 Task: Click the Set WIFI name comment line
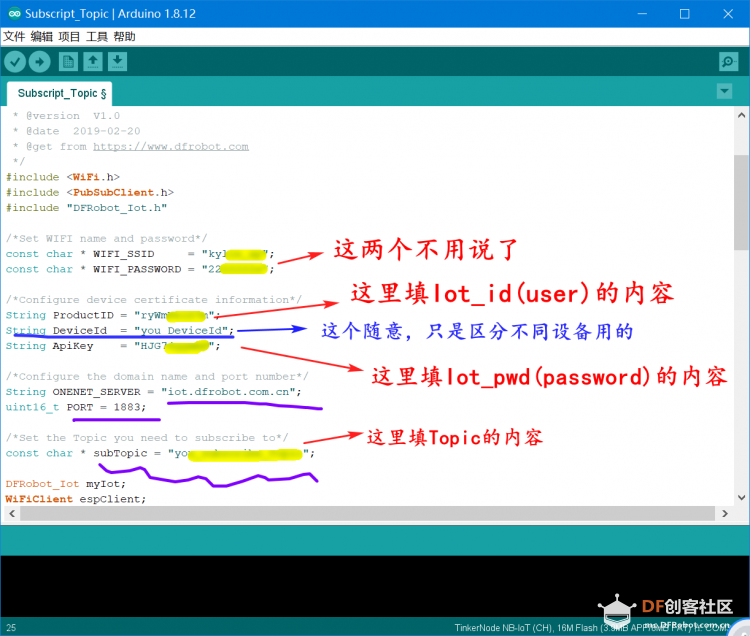coord(107,238)
